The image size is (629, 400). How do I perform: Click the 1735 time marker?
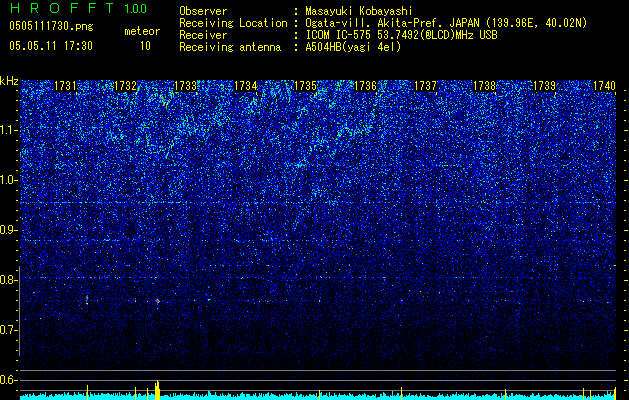[305, 86]
